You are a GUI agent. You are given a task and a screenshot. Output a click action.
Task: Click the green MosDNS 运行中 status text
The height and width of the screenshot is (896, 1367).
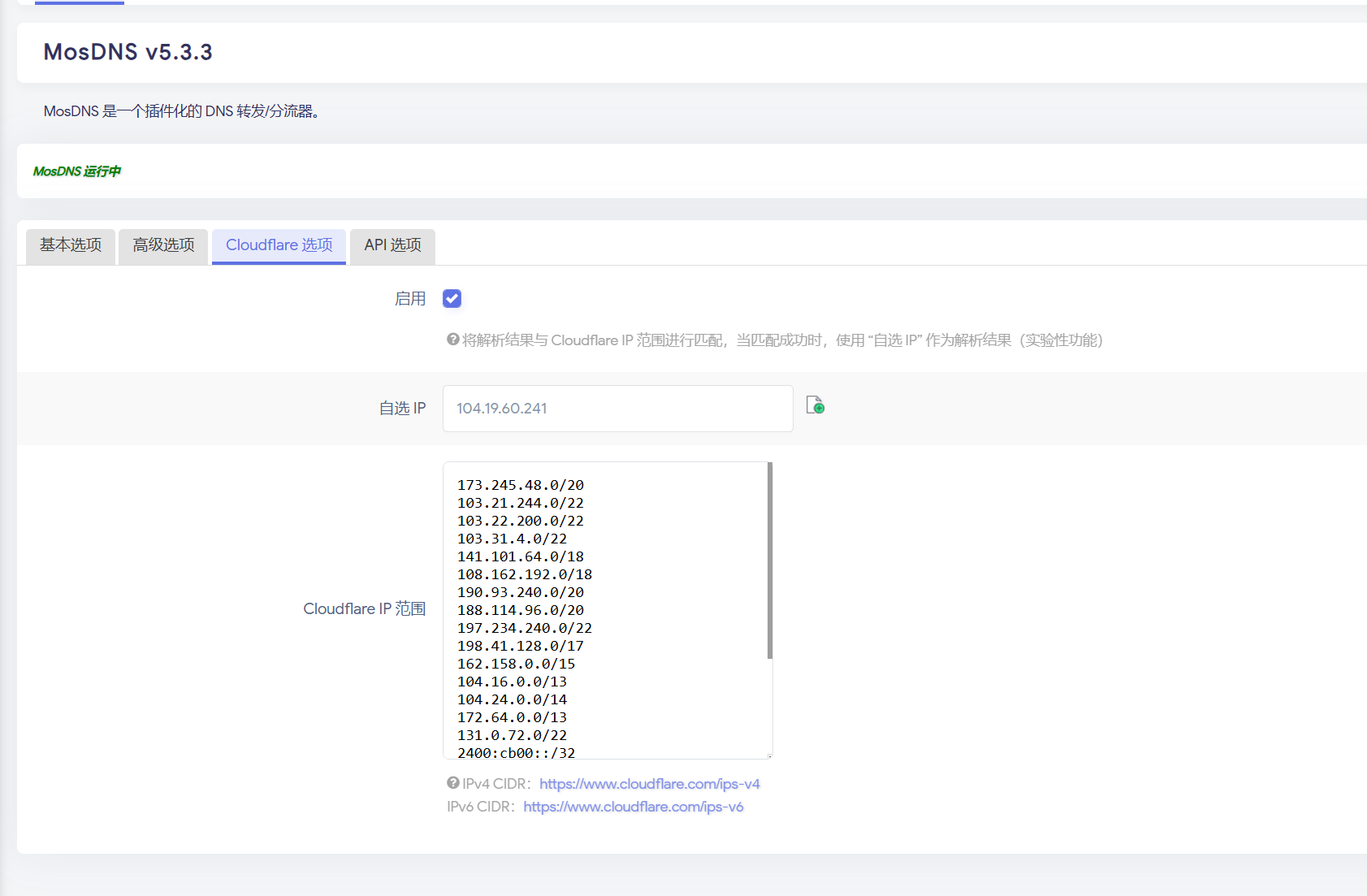(x=77, y=171)
